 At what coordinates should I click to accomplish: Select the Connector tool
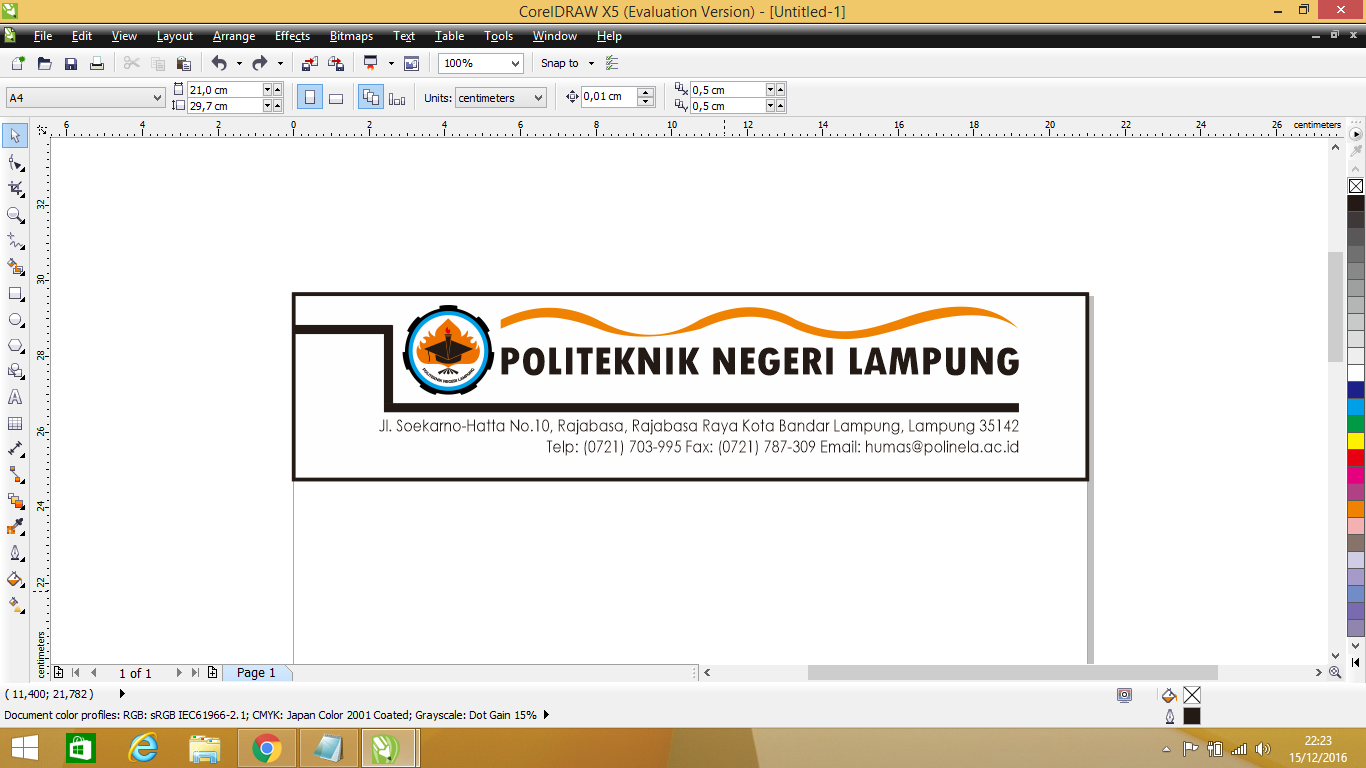(x=15, y=475)
